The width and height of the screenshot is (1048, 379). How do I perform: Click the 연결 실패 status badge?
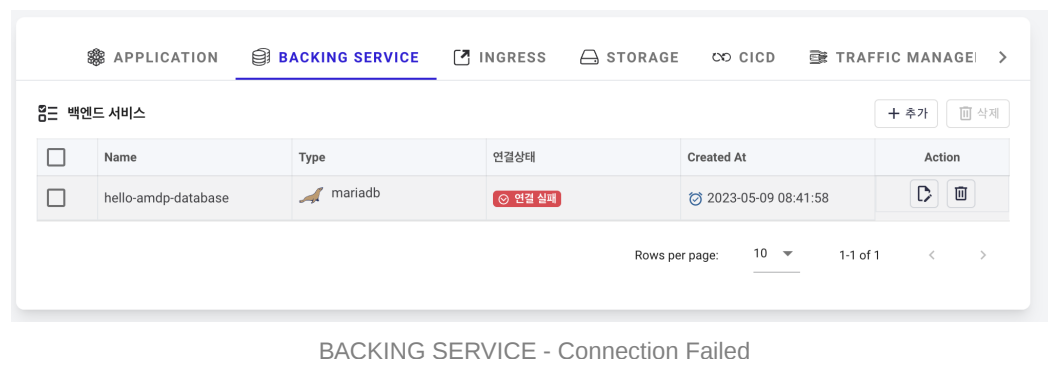click(x=527, y=199)
